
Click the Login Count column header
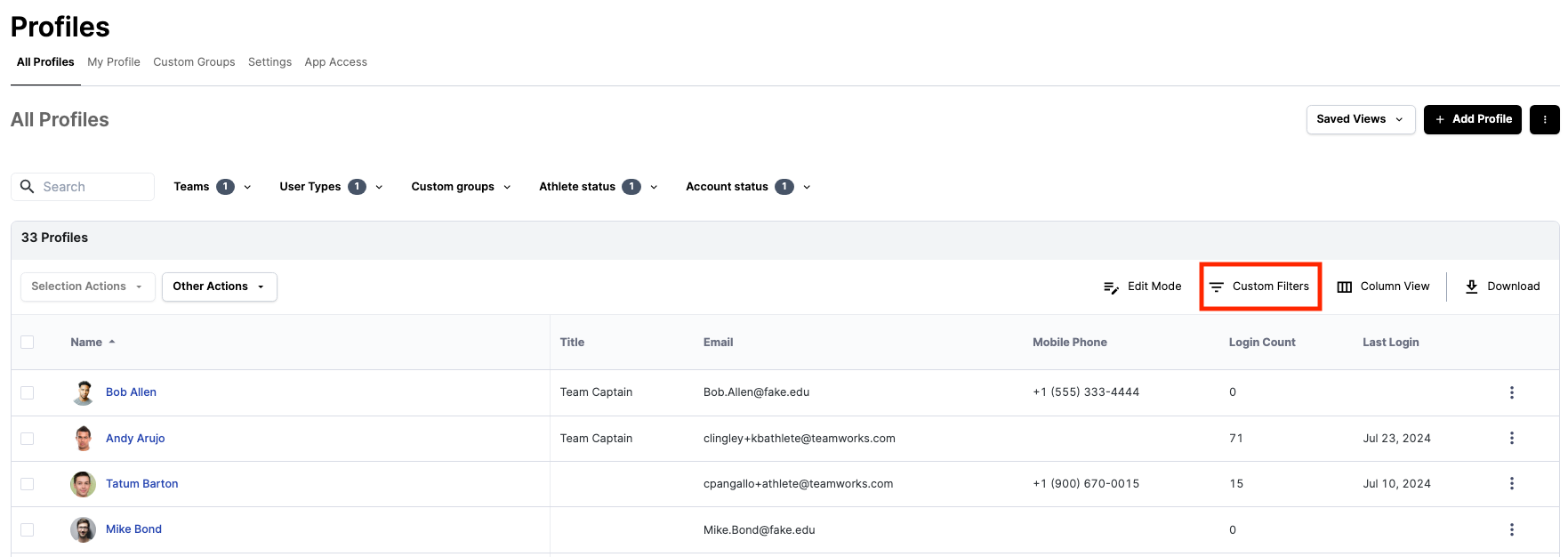click(1262, 343)
